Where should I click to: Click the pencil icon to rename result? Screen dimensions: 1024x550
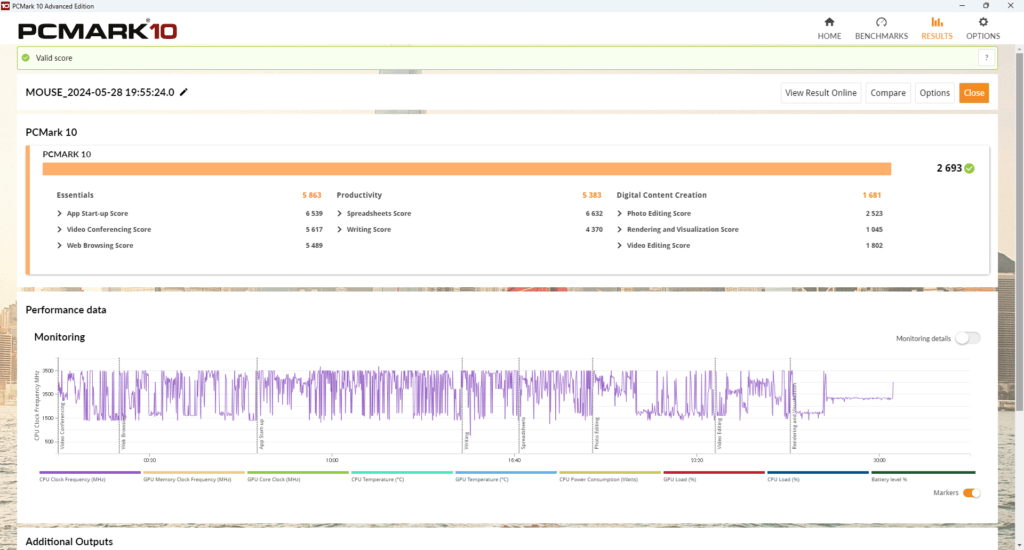(184, 92)
